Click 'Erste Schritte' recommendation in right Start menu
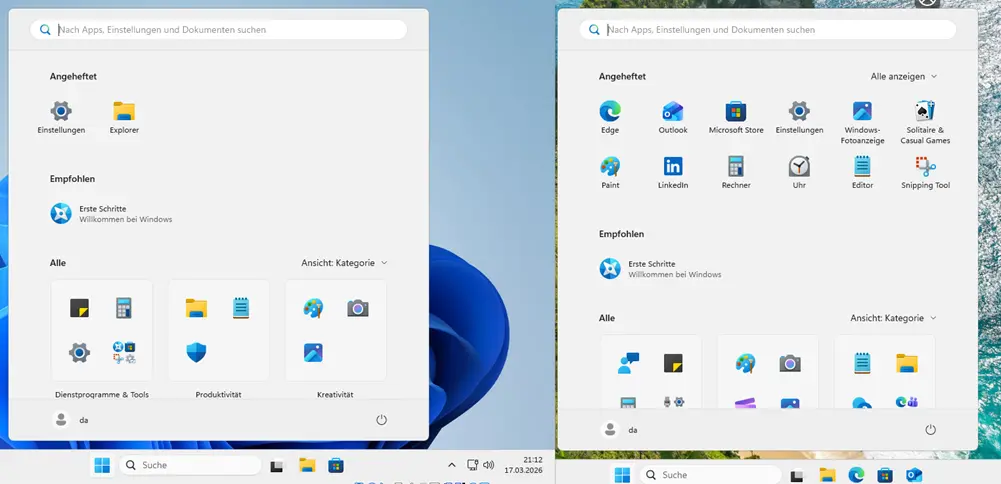Screen dimensions: 1001x484 coord(660,268)
